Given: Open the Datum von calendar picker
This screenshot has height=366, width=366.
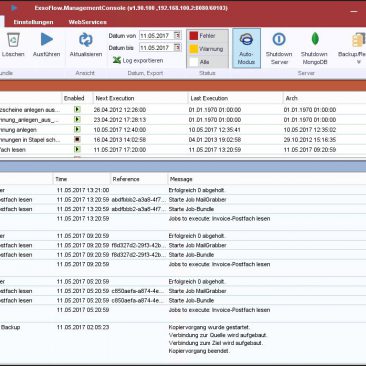Looking at the screenshot, I should [x=178, y=35].
